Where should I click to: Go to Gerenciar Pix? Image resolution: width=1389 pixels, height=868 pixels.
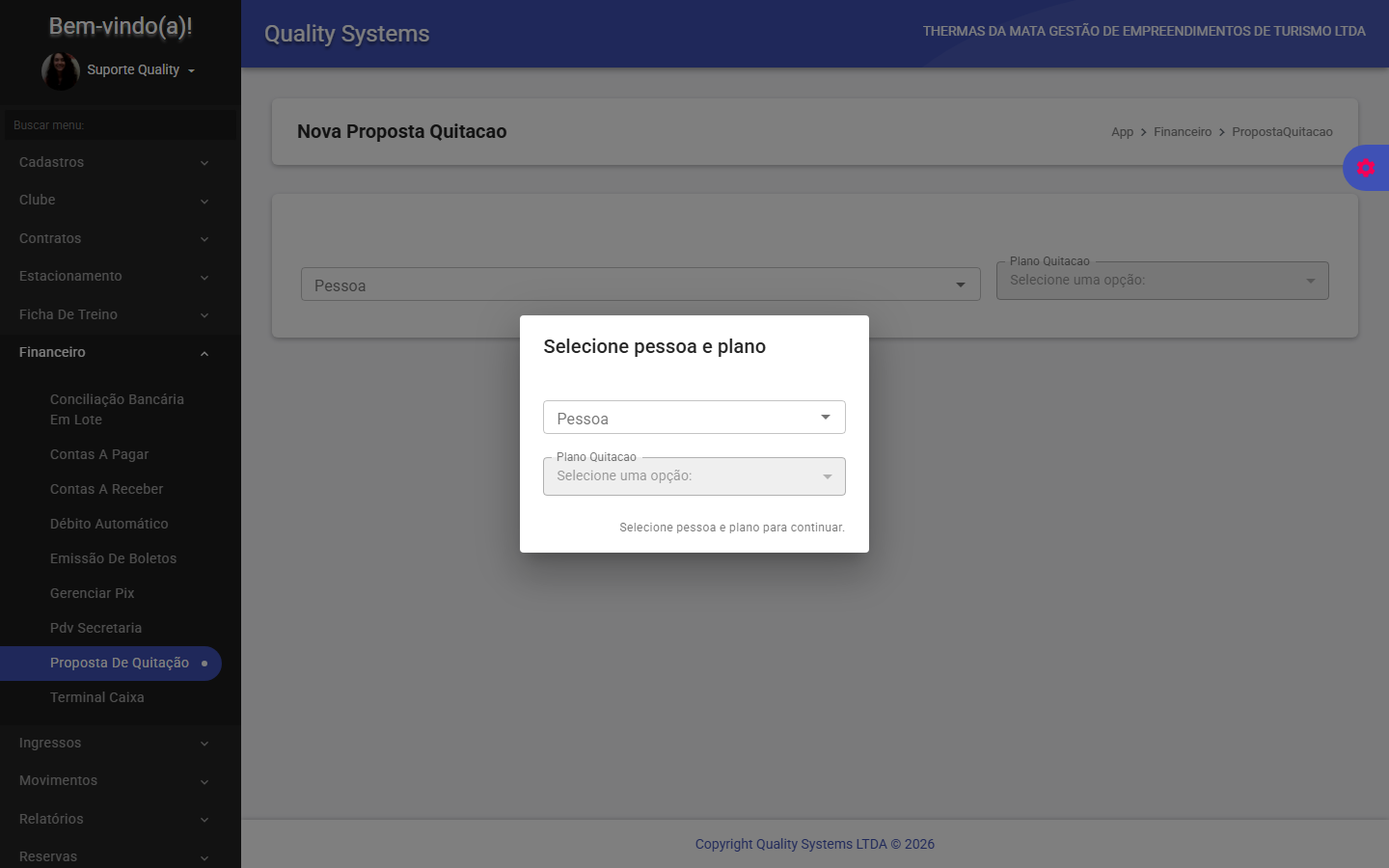point(93,593)
